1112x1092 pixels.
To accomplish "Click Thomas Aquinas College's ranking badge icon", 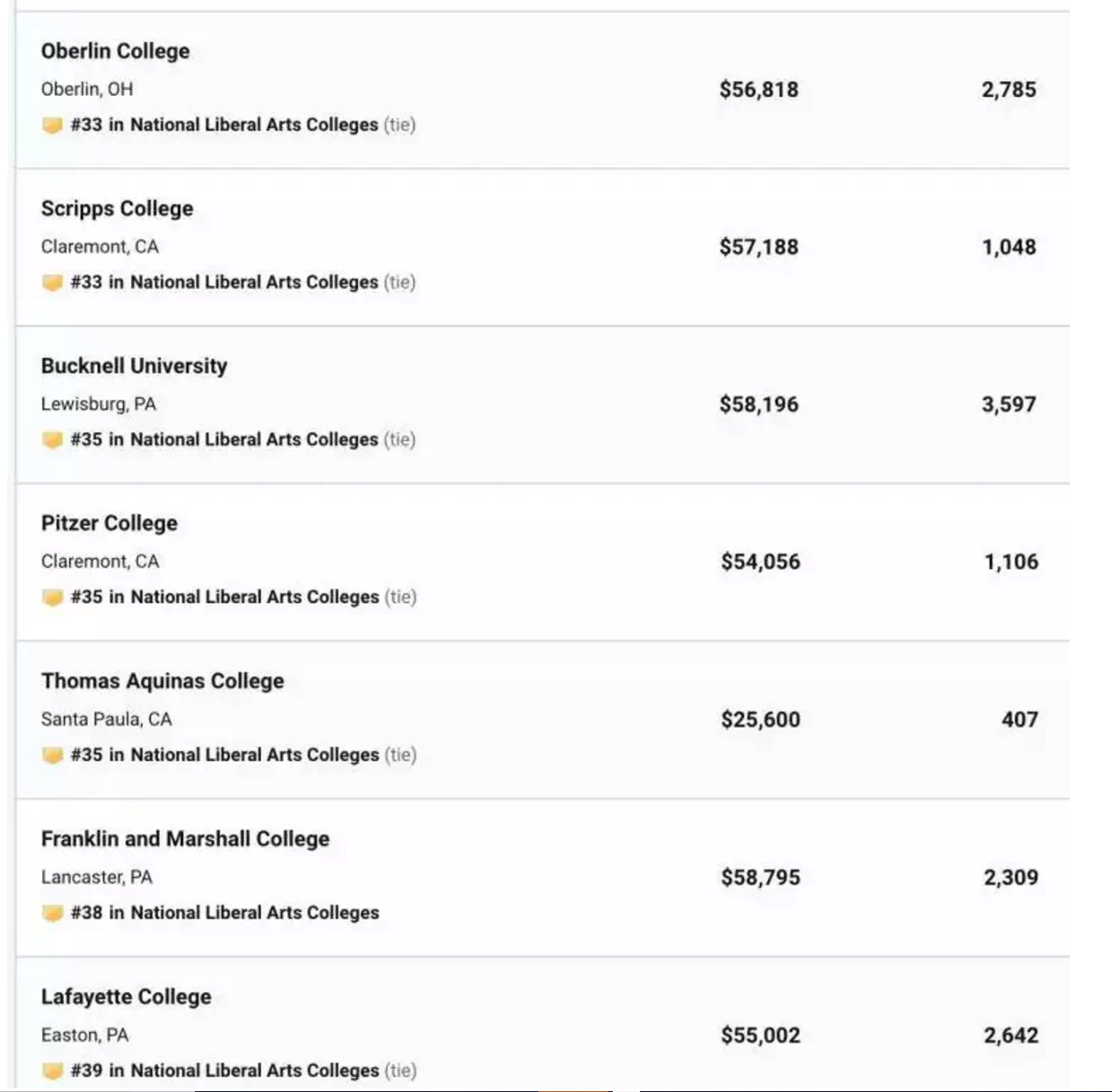I will click(52, 756).
